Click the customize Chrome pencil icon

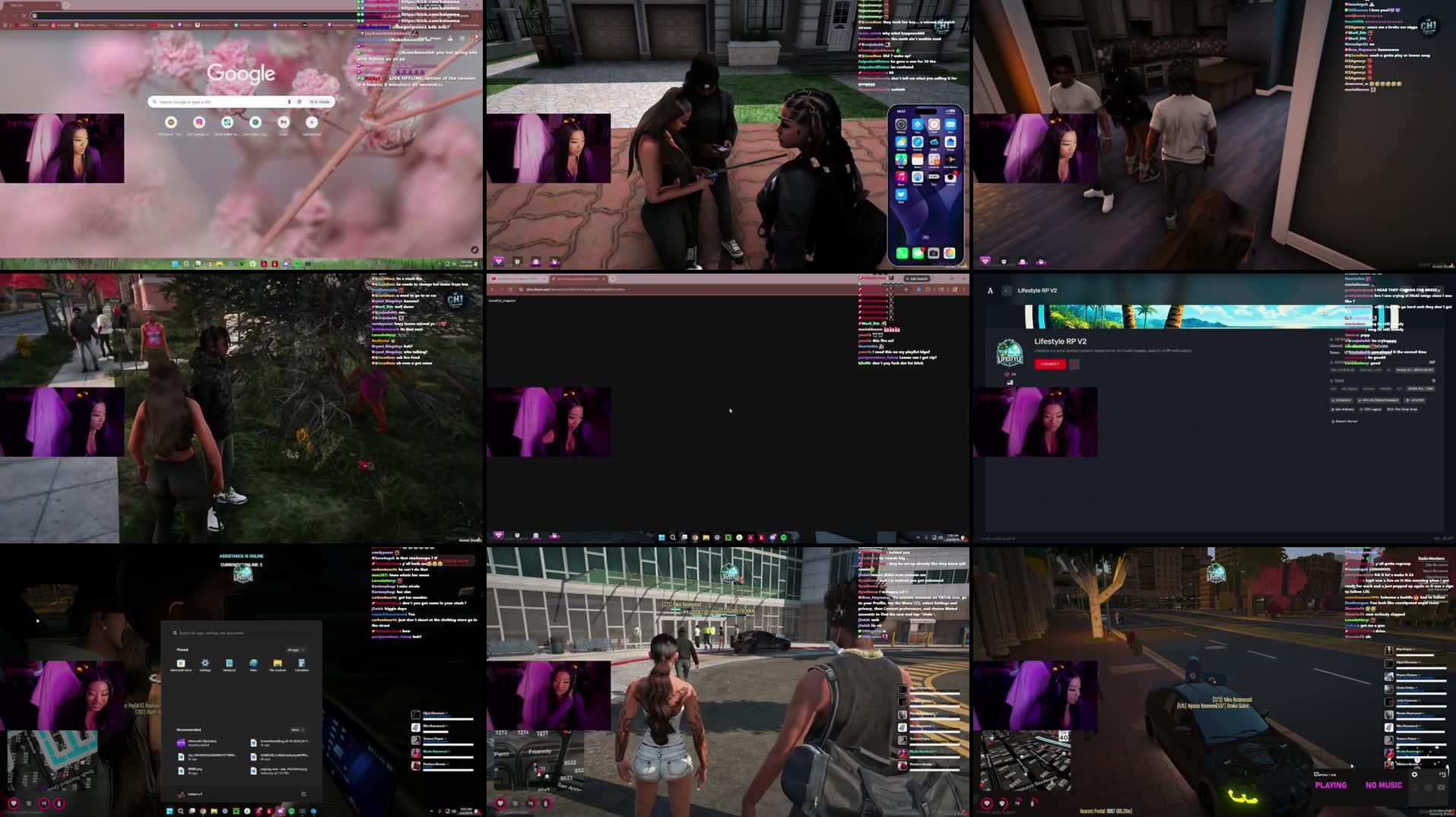tap(474, 249)
